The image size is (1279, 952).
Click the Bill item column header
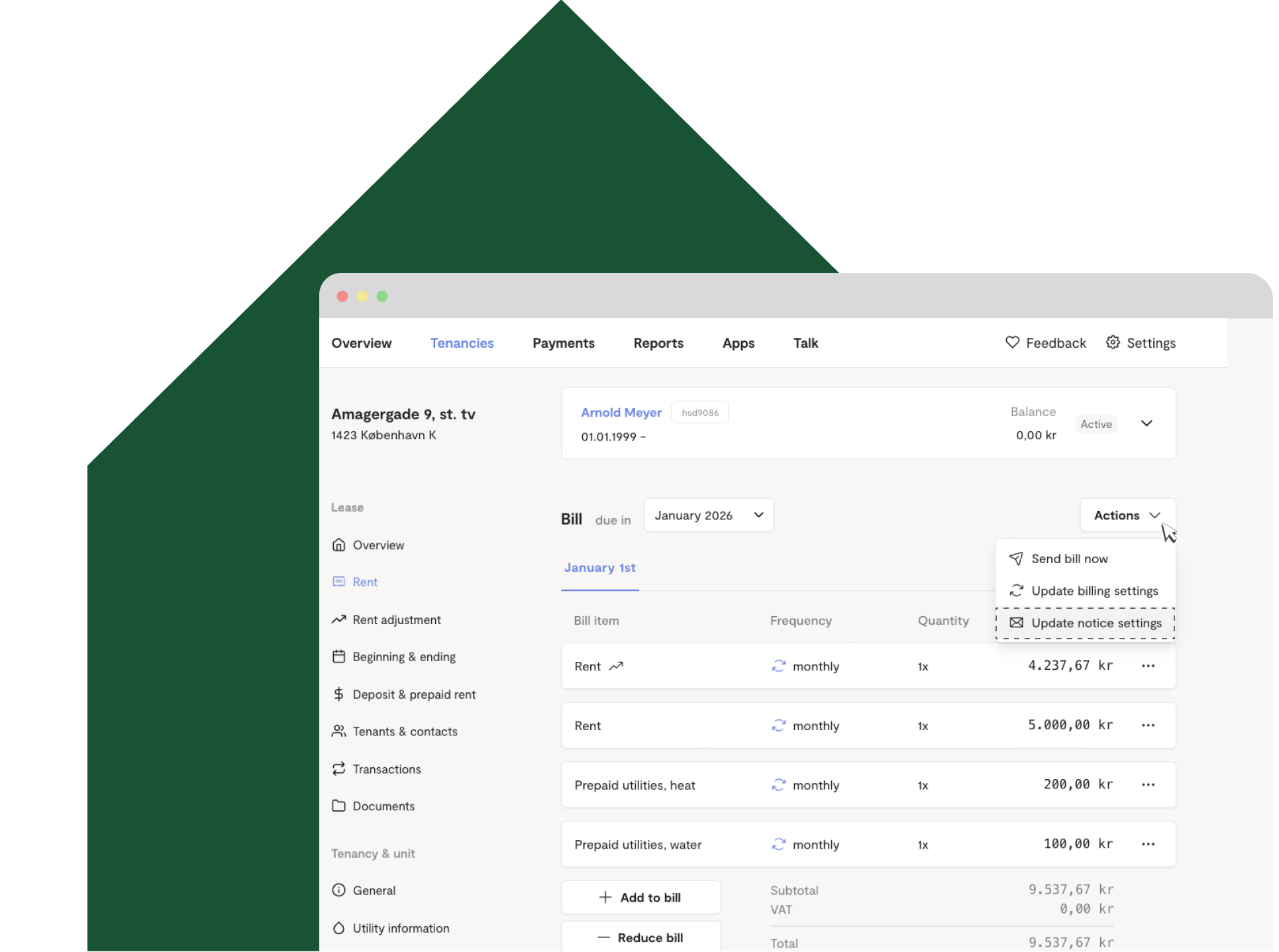pyautogui.click(x=596, y=621)
